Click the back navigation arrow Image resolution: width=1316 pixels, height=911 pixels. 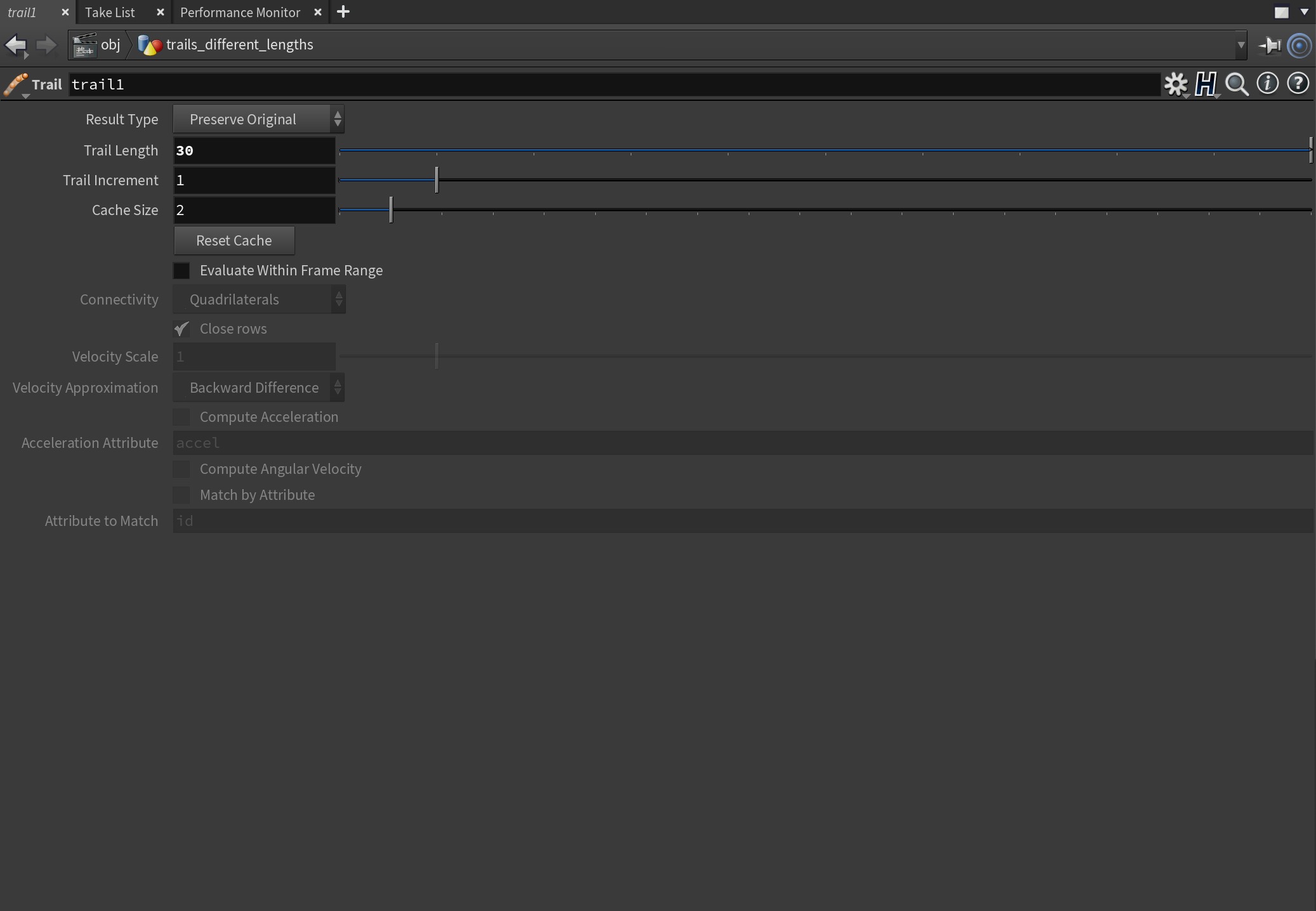pyautogui.click(x=15, y=45)
